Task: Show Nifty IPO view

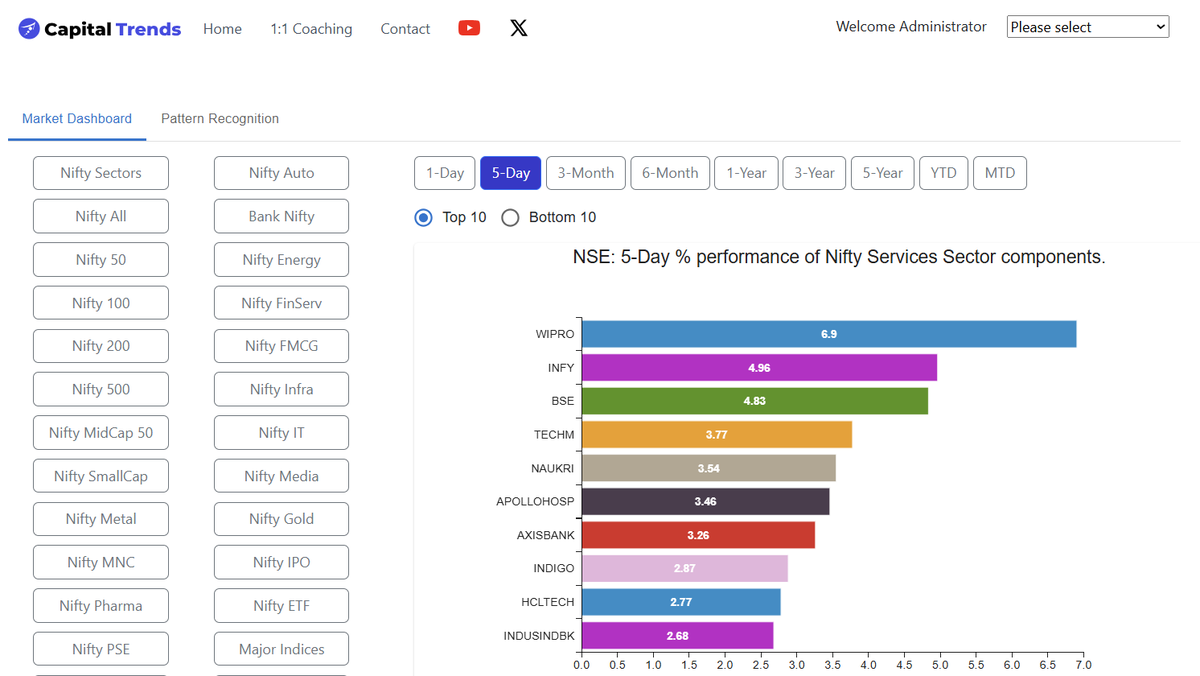Action: click(281, 562)
